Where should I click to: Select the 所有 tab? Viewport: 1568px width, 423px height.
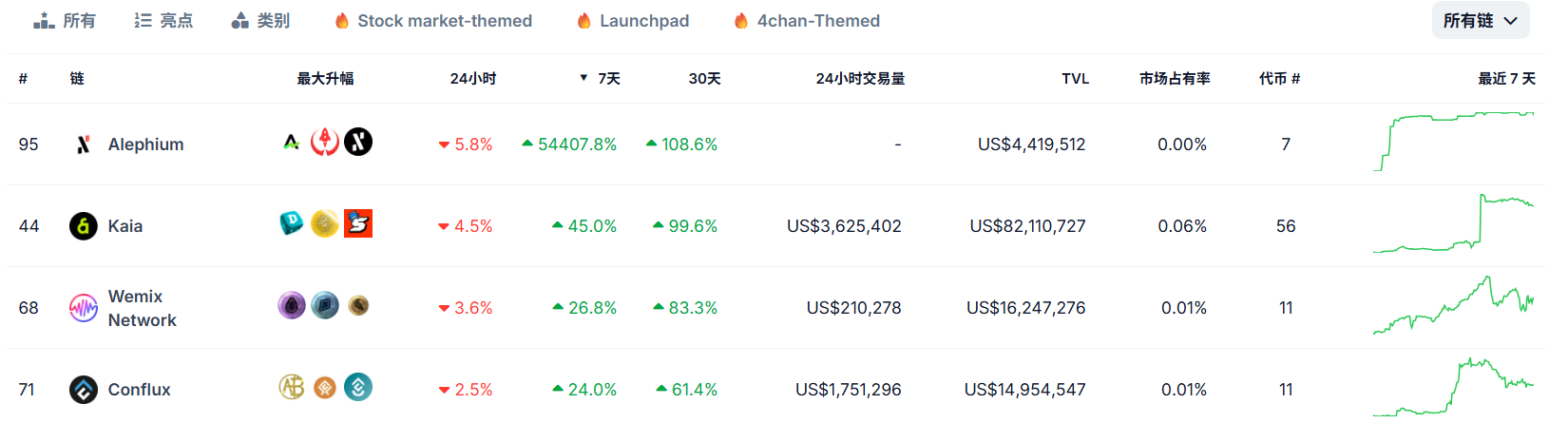[x=65, y=21]
